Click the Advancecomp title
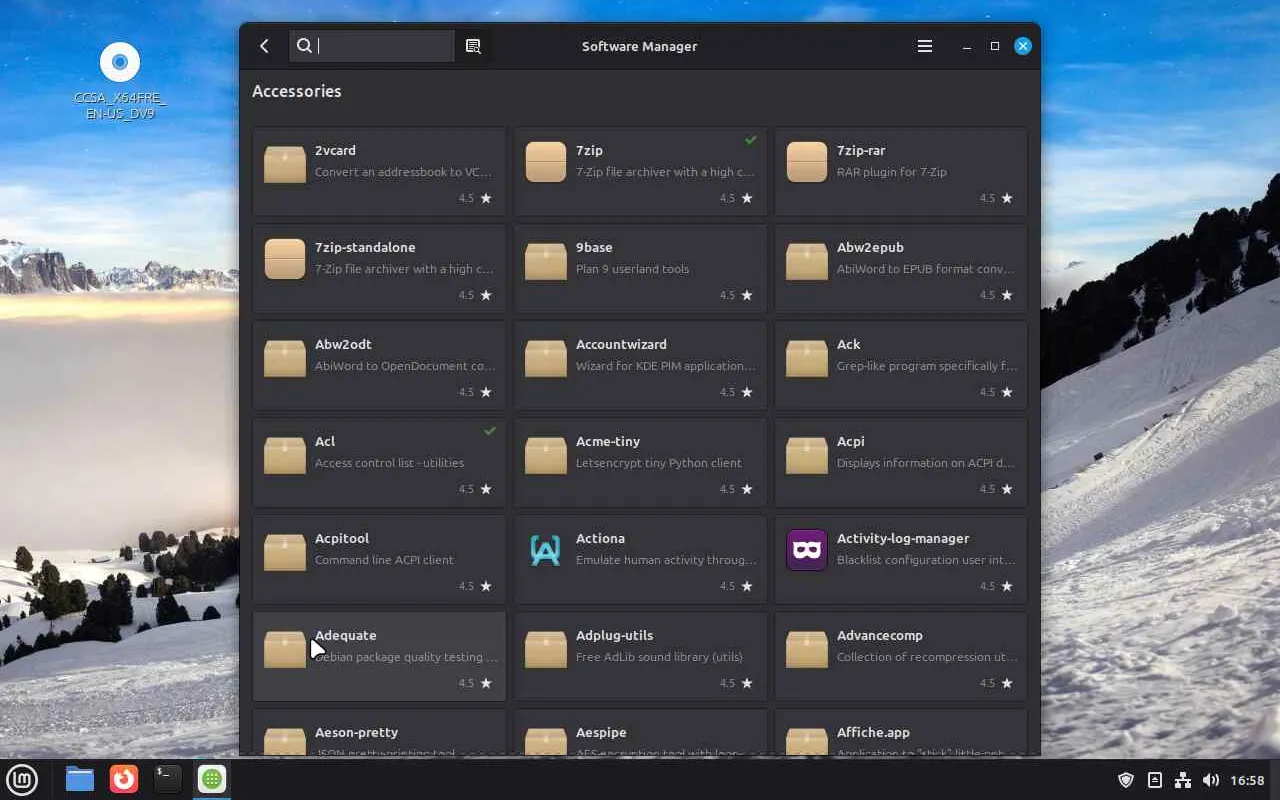Viewport: 1280px width, 800px height. [880, 635]
